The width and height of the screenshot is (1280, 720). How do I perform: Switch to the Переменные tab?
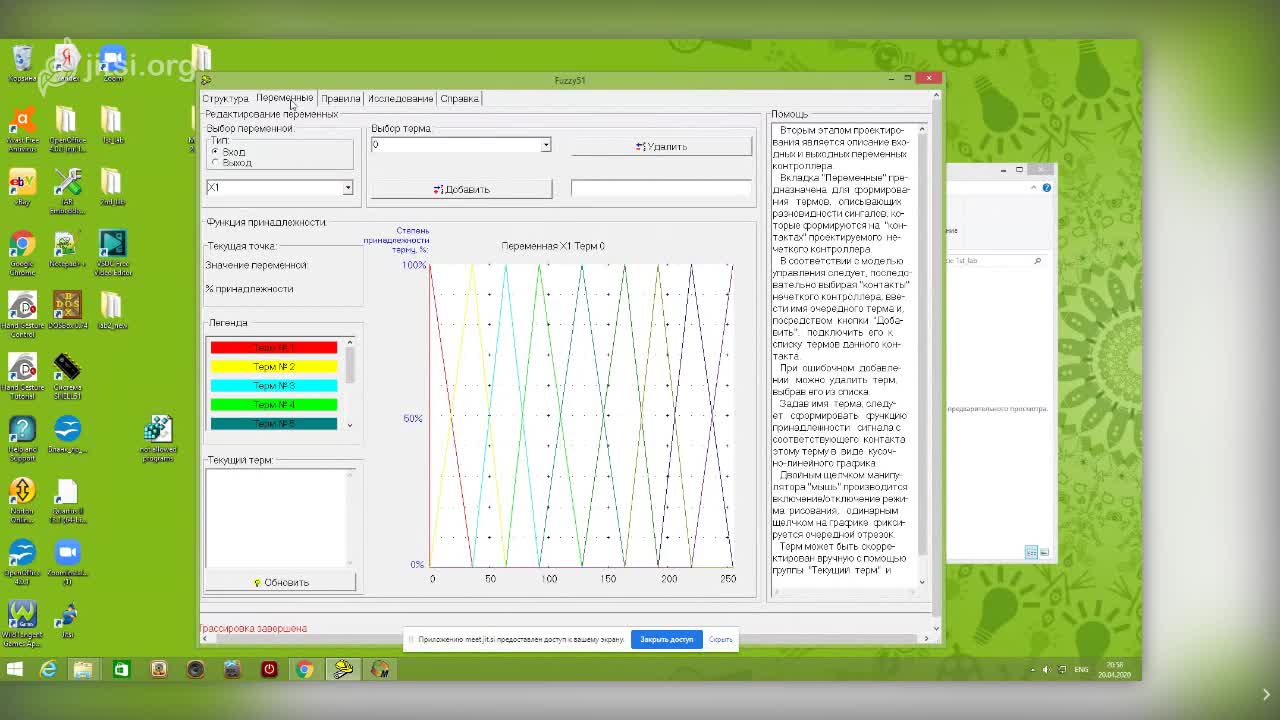[x=284, y=98]
